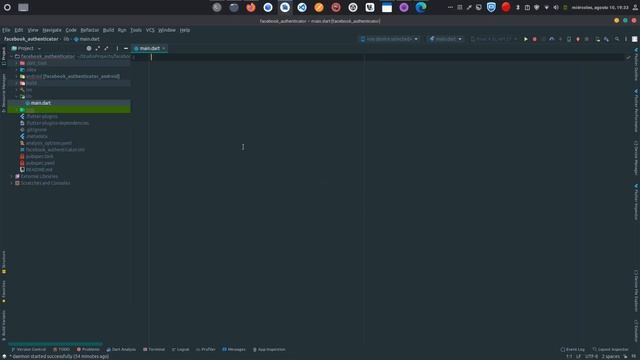Viewport: 640px width, 360px height.
Task: Click the Collapse All icon in Project panel
Action: (107, 48)
